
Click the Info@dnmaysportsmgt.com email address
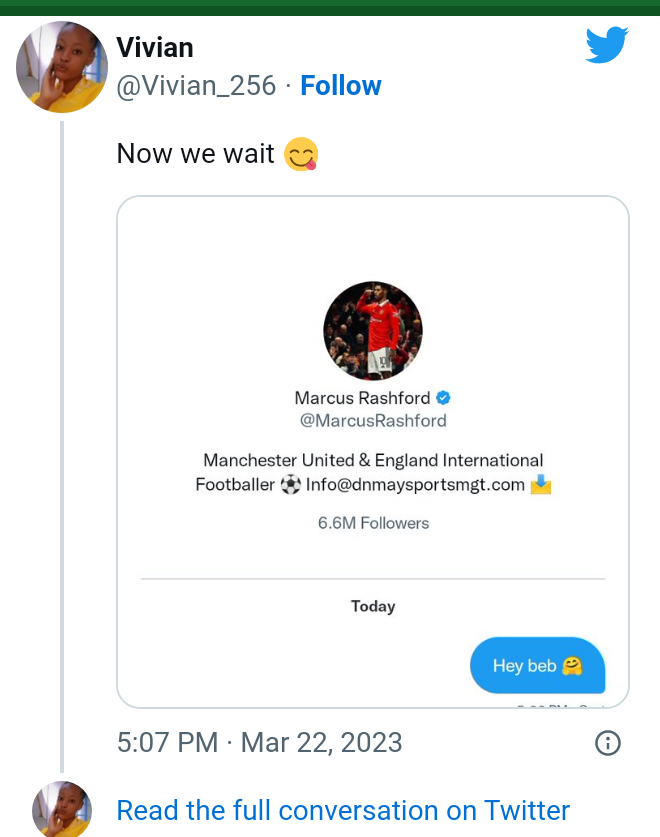coord(415,485)
